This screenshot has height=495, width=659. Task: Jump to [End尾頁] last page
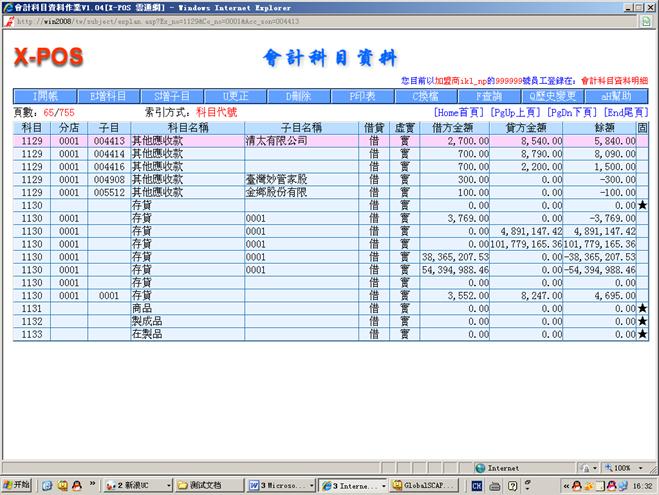tap(626, 113)
